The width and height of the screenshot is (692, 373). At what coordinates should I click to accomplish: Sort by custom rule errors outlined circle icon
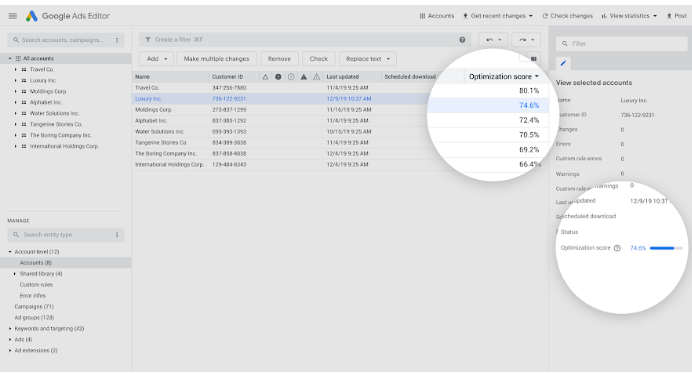[291, 77]
